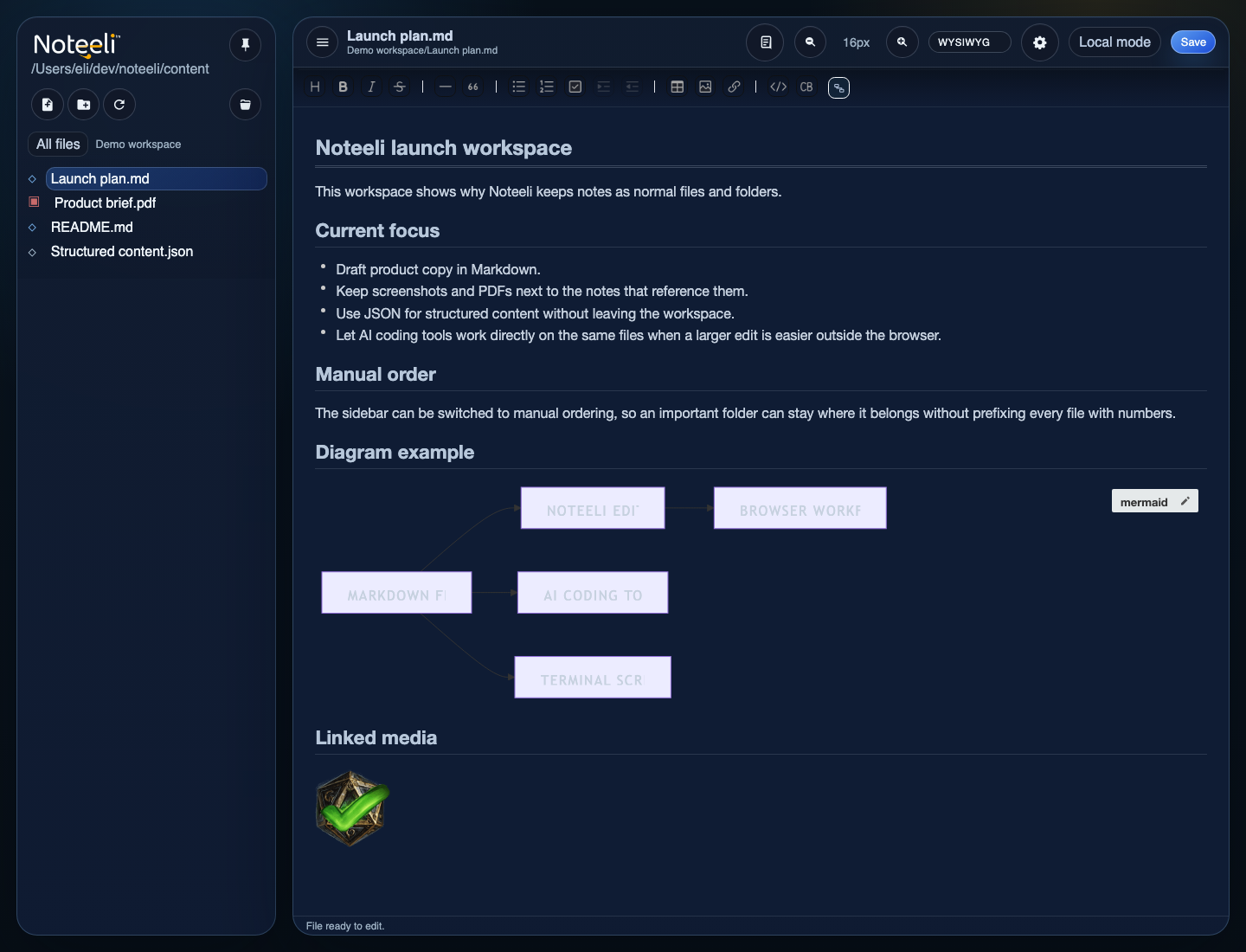The width and height of the screenshot is (1246, 952).
Task: Insert a code block with the CB icon
Action: coord(806,87)
